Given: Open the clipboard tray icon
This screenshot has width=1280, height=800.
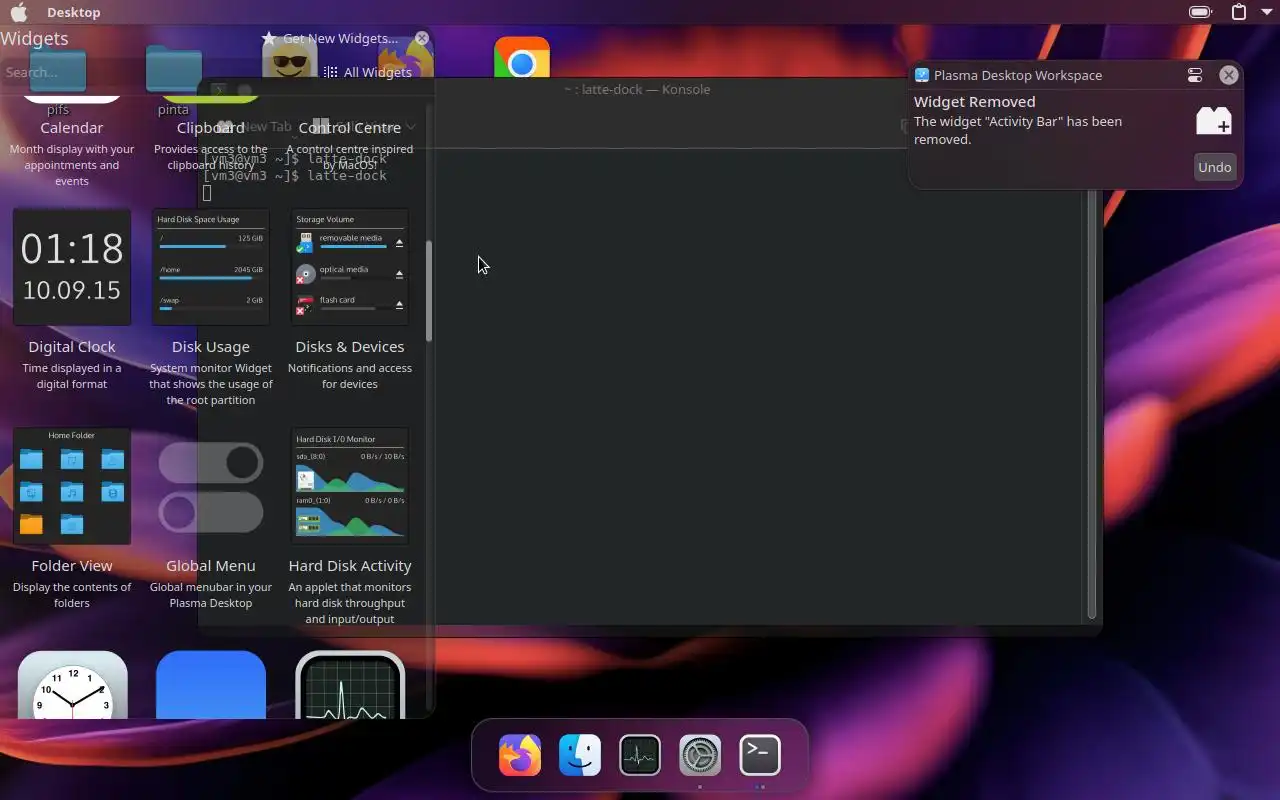Looking at the screenshot, I should tap(1239, 12).
